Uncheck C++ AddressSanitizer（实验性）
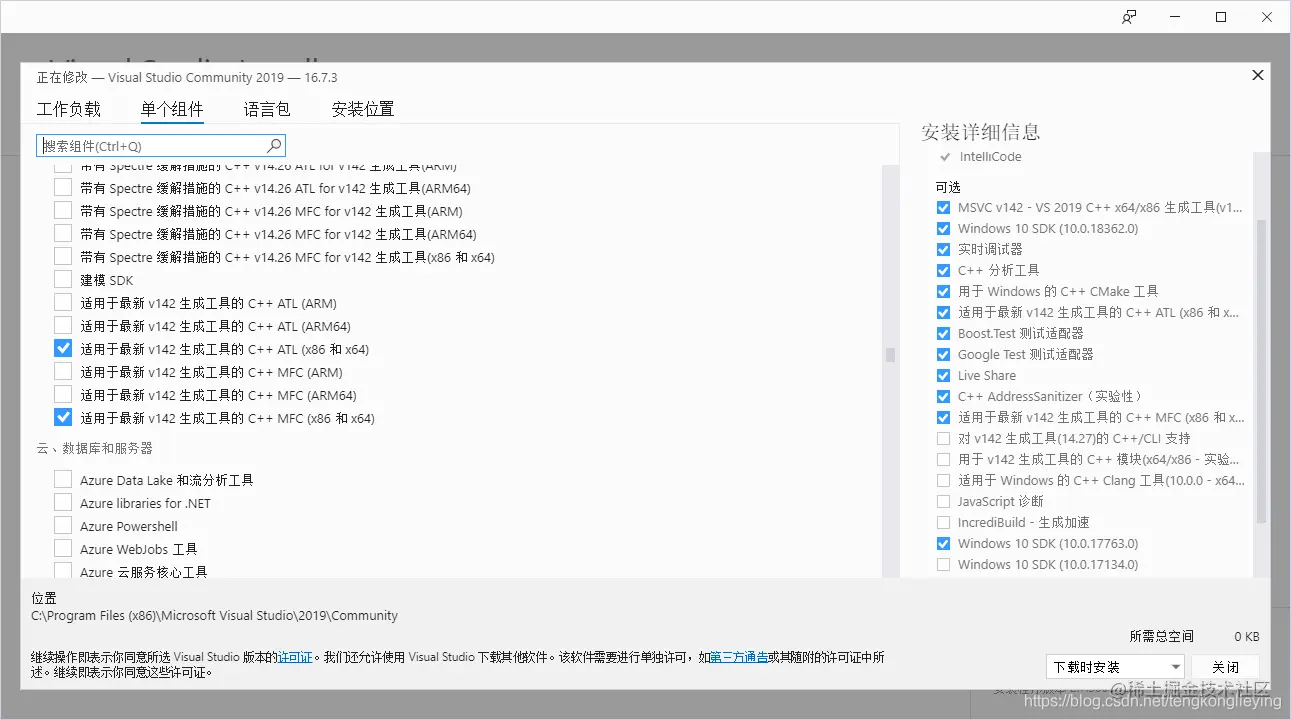 click(x=943, y=396)
